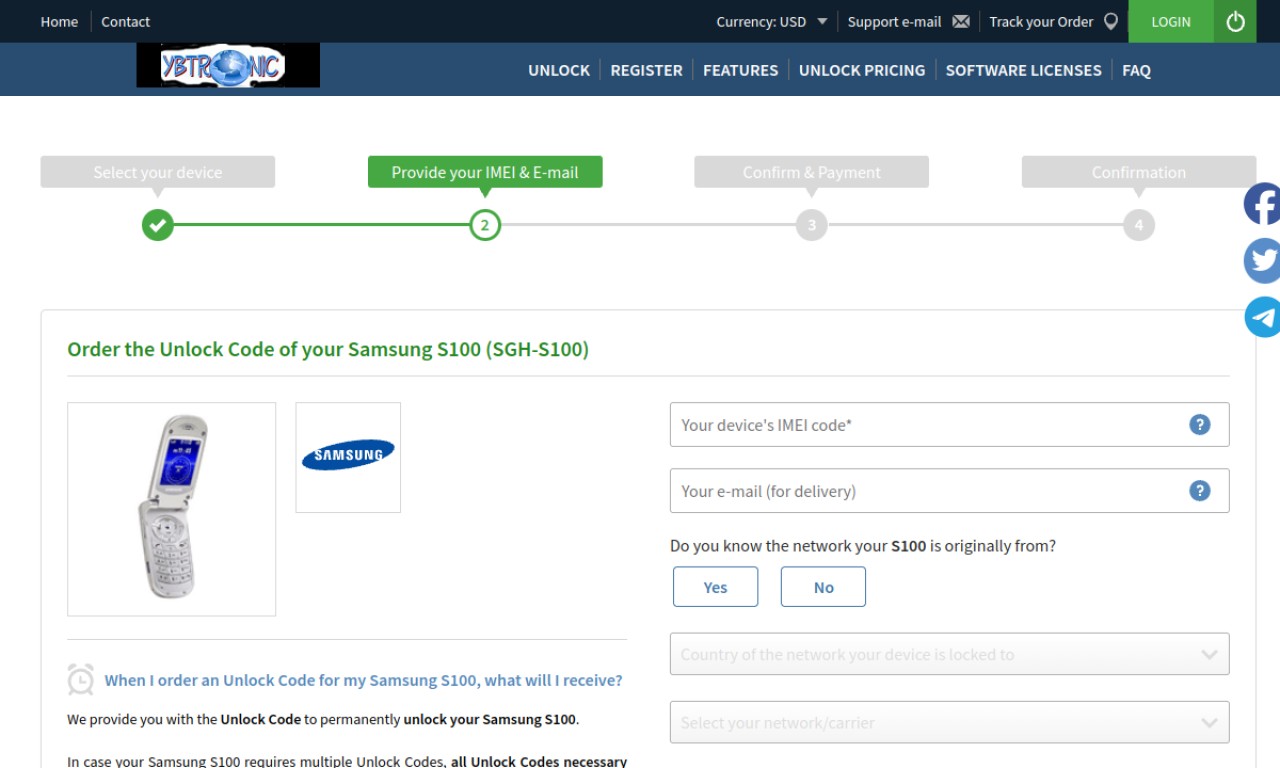
Task: Focus the device IMEI code input field
Action: (949, 425)
